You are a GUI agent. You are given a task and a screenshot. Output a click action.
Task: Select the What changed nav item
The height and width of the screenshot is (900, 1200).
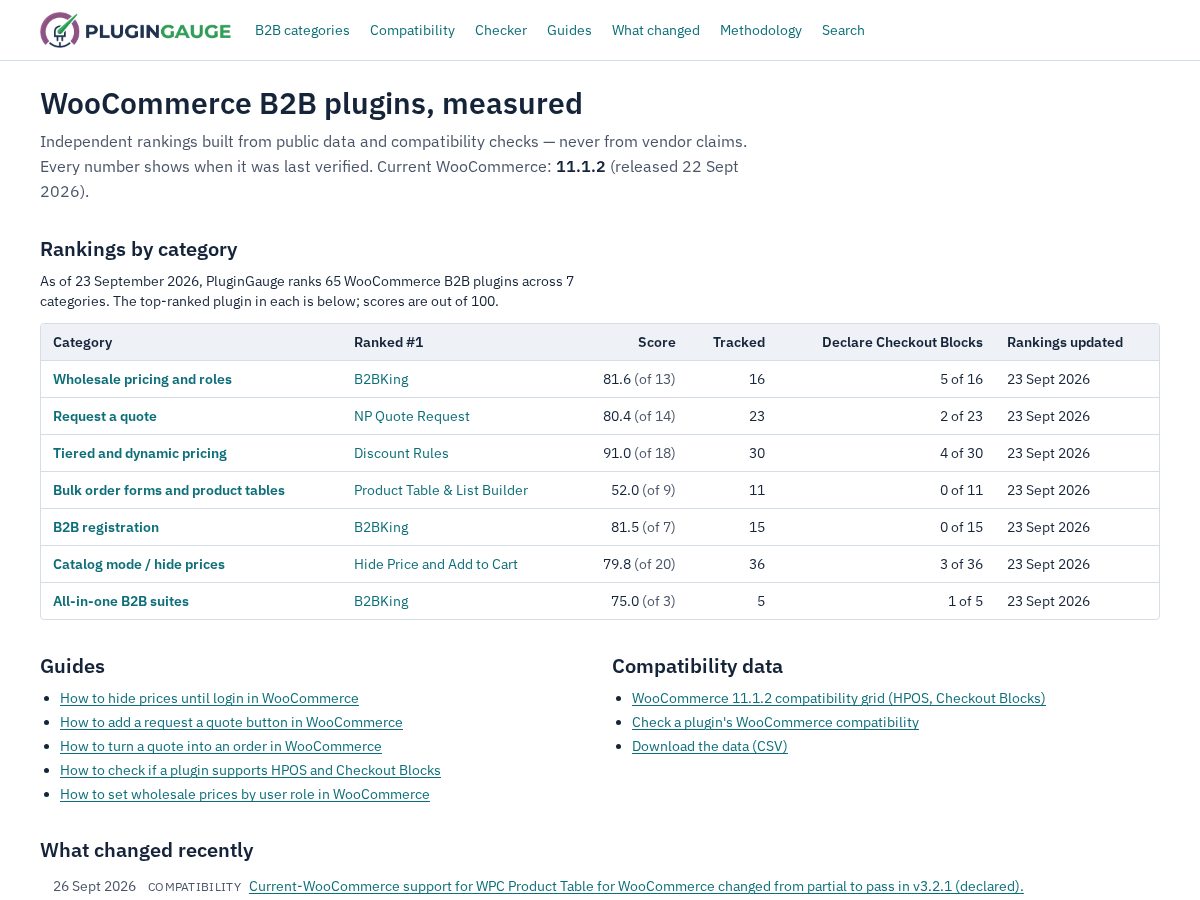click(656, 30)
